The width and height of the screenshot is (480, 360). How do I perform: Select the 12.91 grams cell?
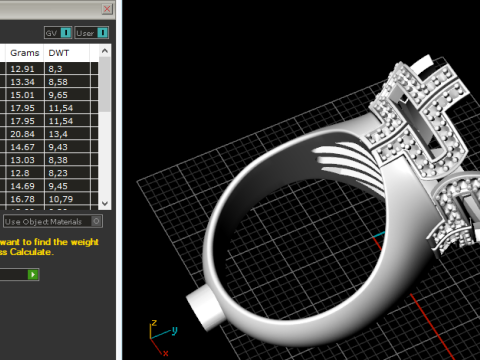click(25, 69)
